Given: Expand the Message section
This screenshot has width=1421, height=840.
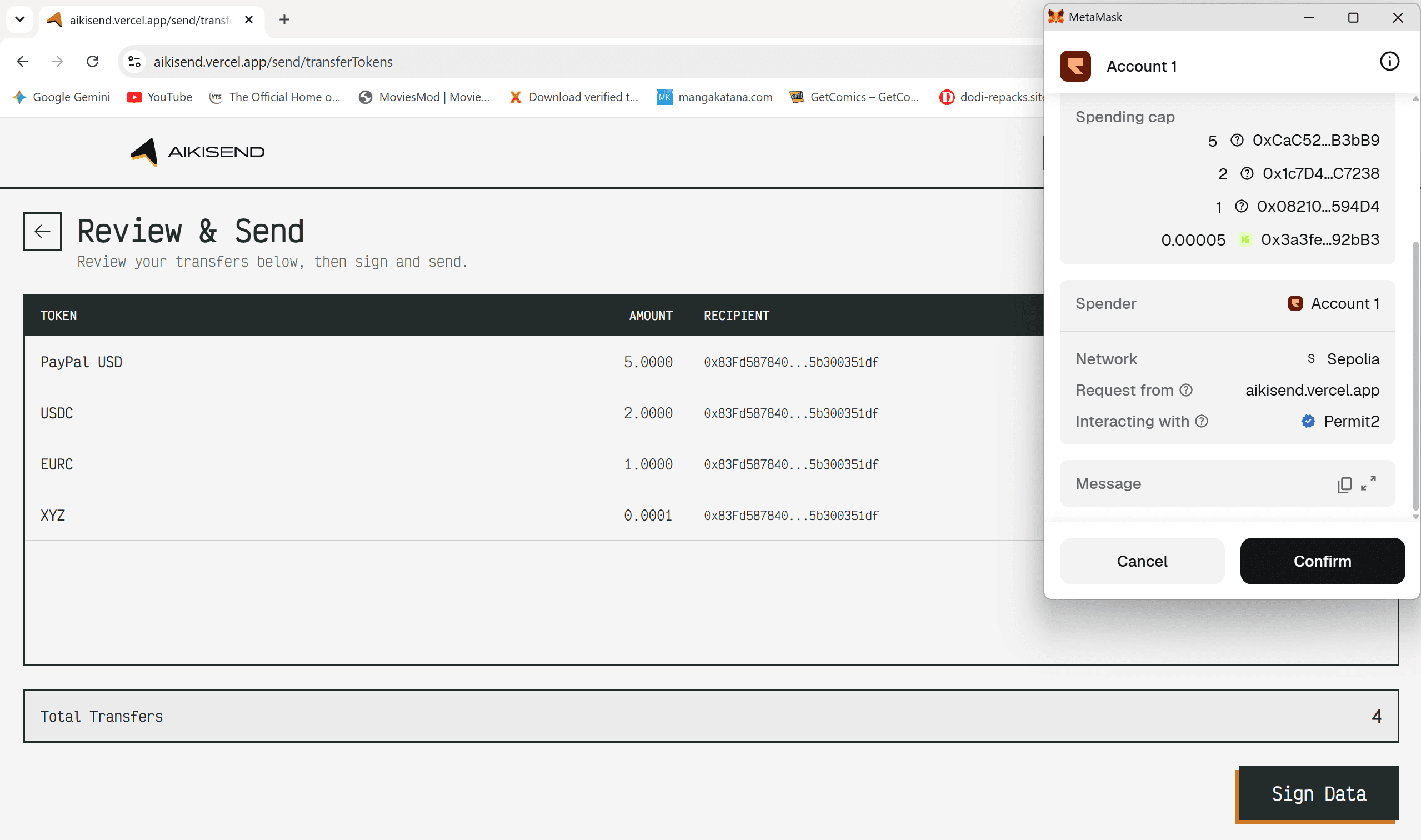Looking at the screenshot, I should (1368, 483).
